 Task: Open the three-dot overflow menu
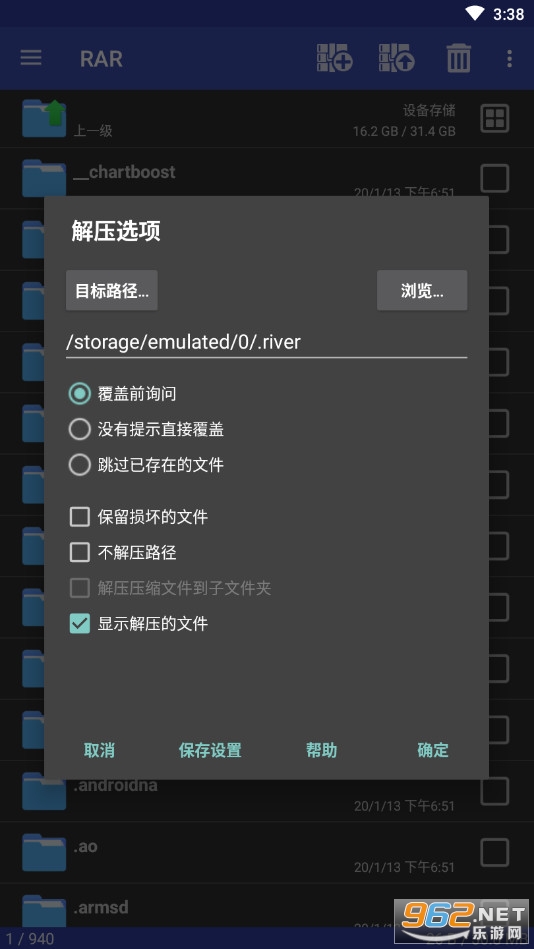coord(509,59)
